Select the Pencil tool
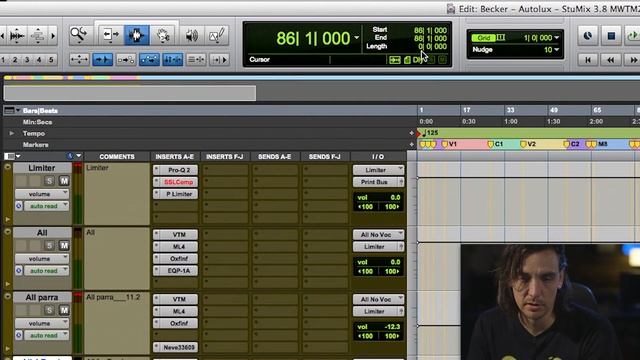640x360 pixels. point(216,36)
